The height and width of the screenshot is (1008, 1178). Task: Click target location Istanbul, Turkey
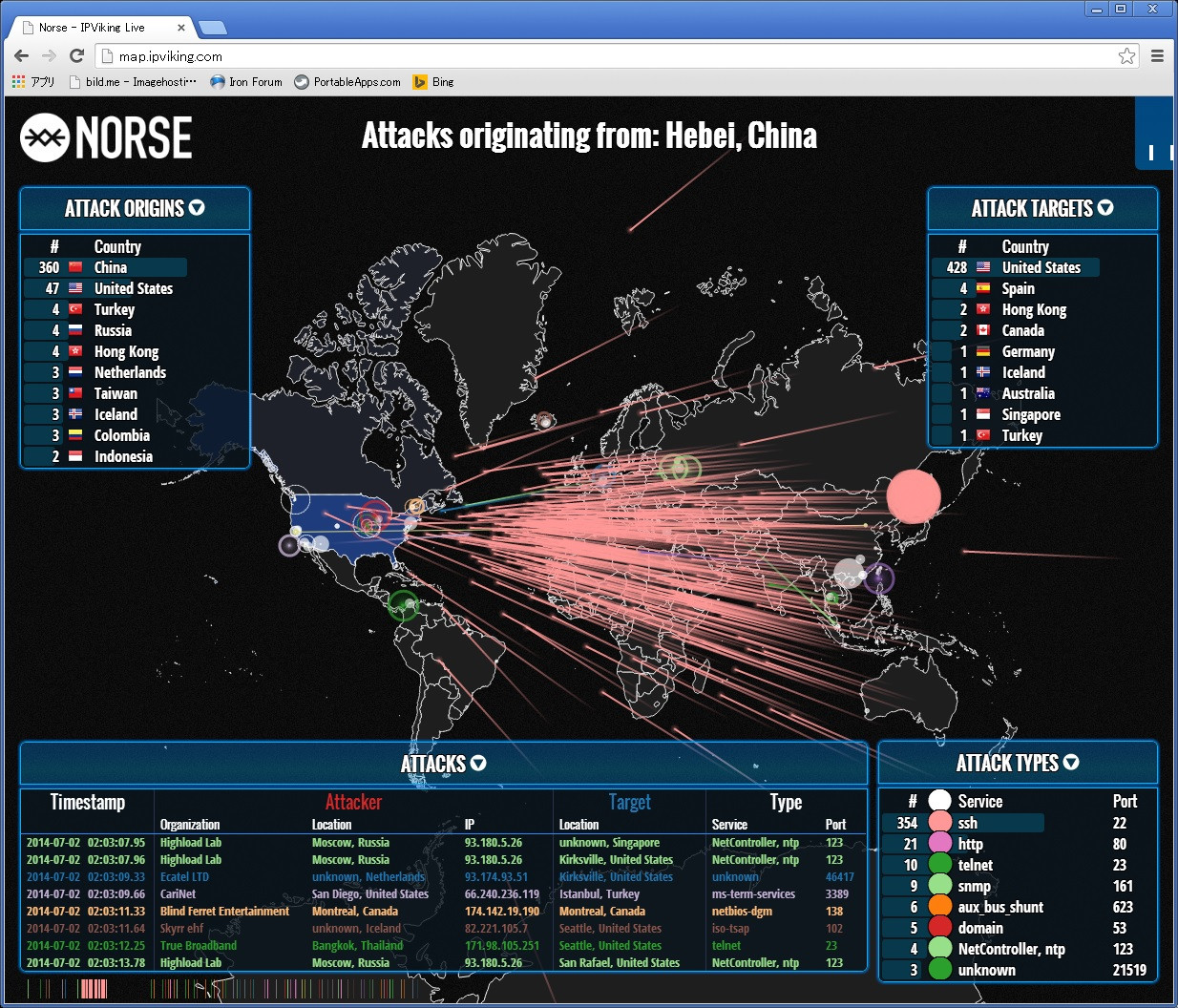[600, 894]
